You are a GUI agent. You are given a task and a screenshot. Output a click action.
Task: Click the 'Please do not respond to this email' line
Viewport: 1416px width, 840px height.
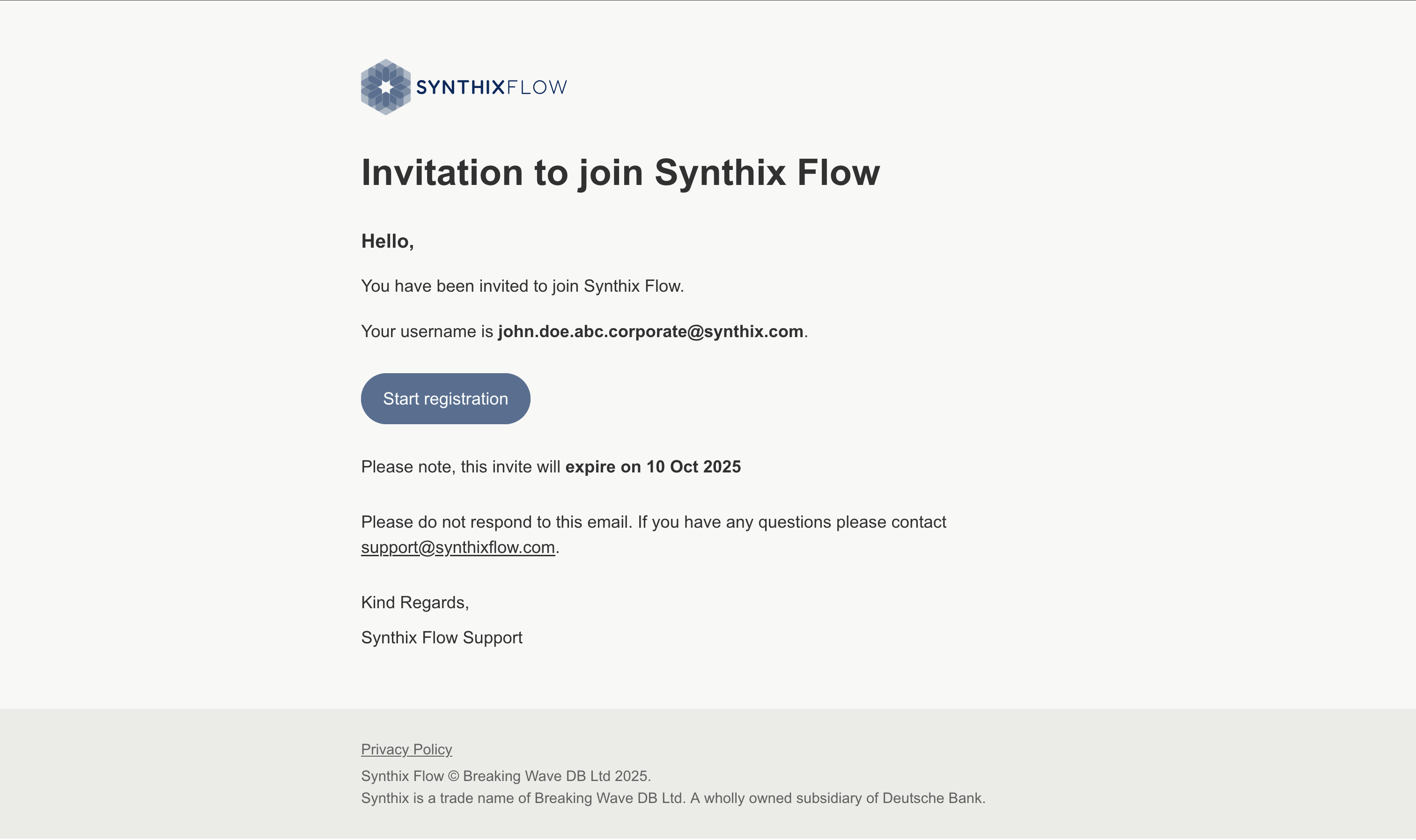[654, 522]
